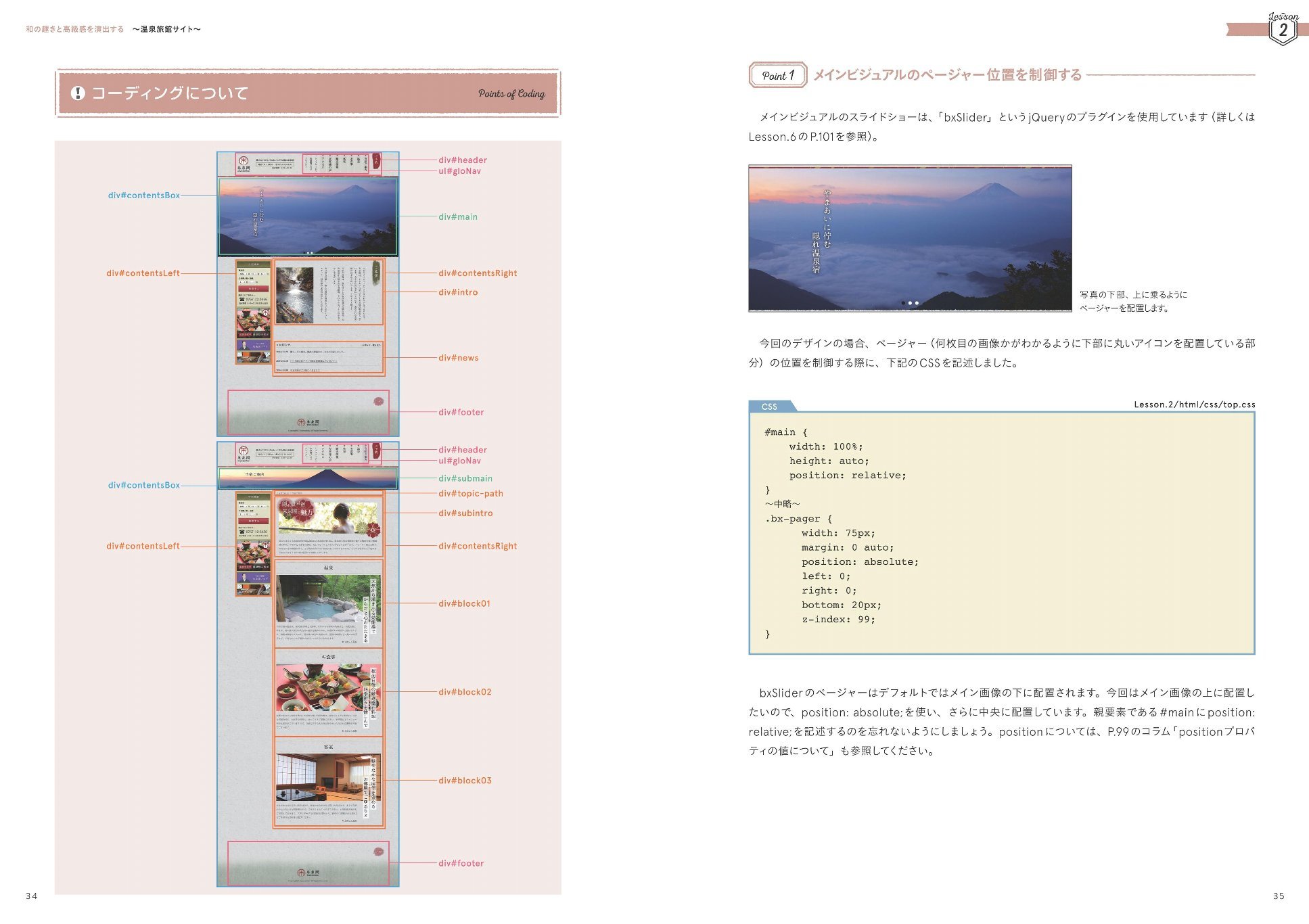Click the CSS tab on the code box

coord(770,407)
